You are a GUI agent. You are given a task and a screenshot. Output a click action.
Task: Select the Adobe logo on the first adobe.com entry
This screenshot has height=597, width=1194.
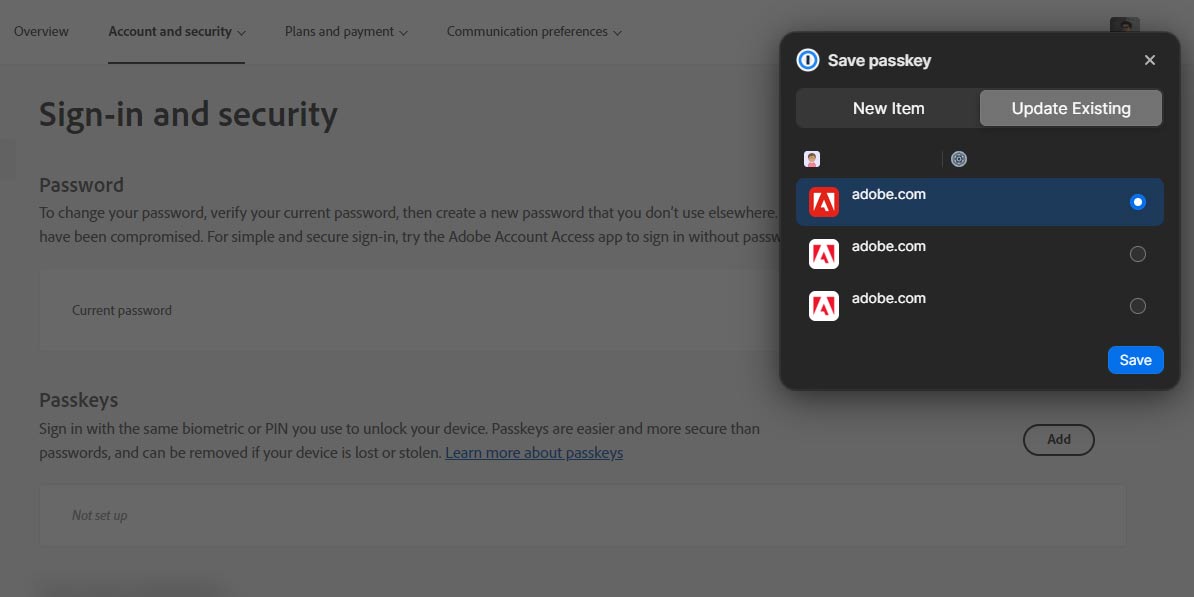pyautogui.click(x=823, y=202)
